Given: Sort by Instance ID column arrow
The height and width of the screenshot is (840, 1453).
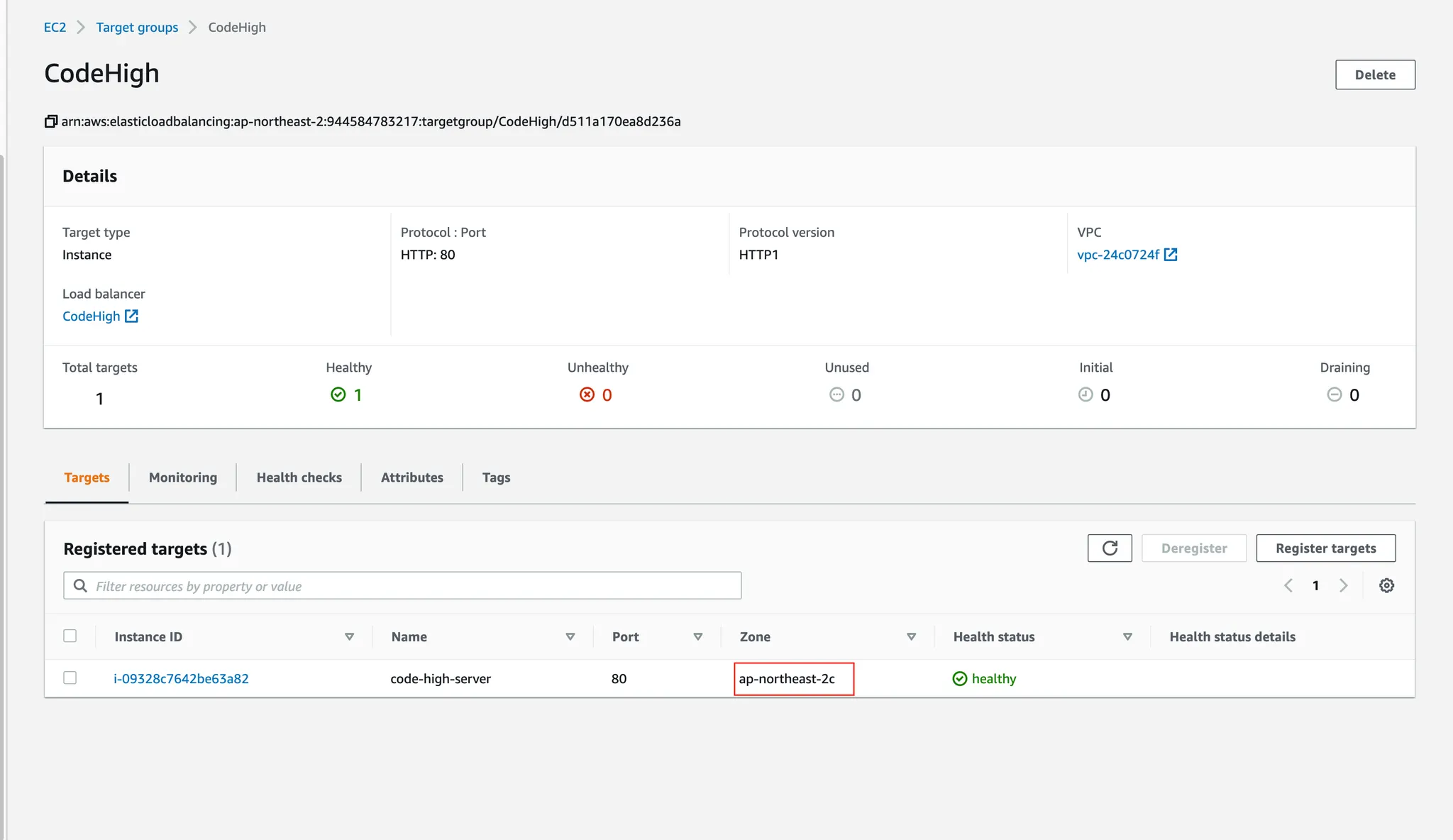Looking at the screenshot, I should point(349,637).
